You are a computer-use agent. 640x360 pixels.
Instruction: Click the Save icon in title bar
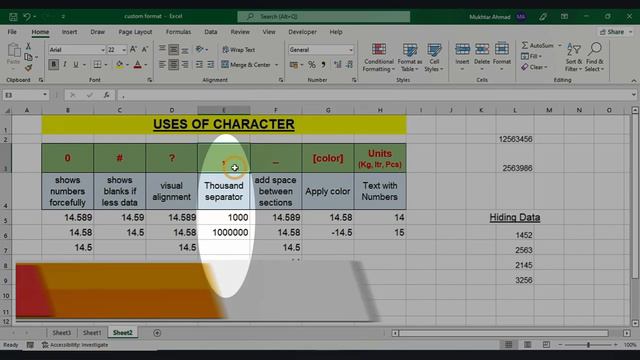point(13,17)
